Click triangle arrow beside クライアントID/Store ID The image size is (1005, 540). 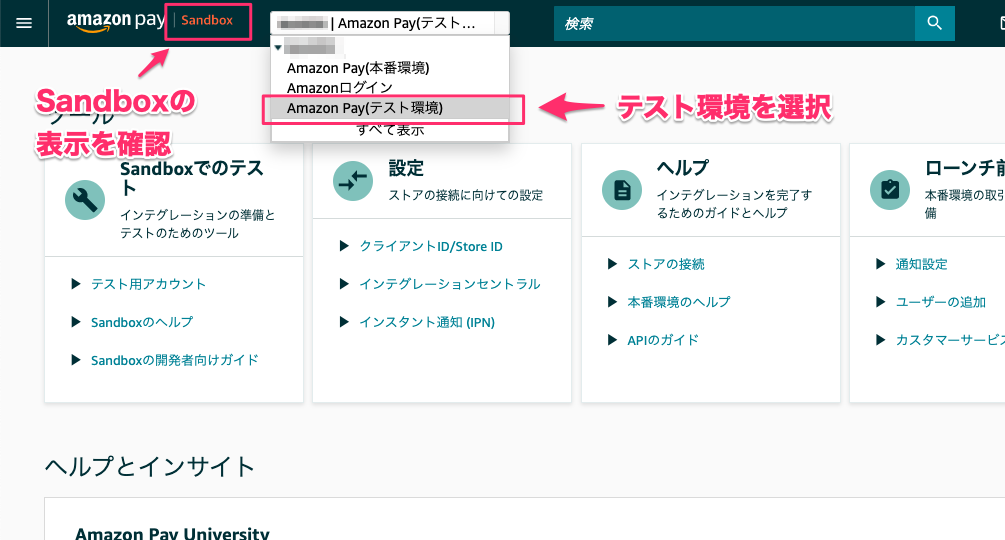click(344, 246)
